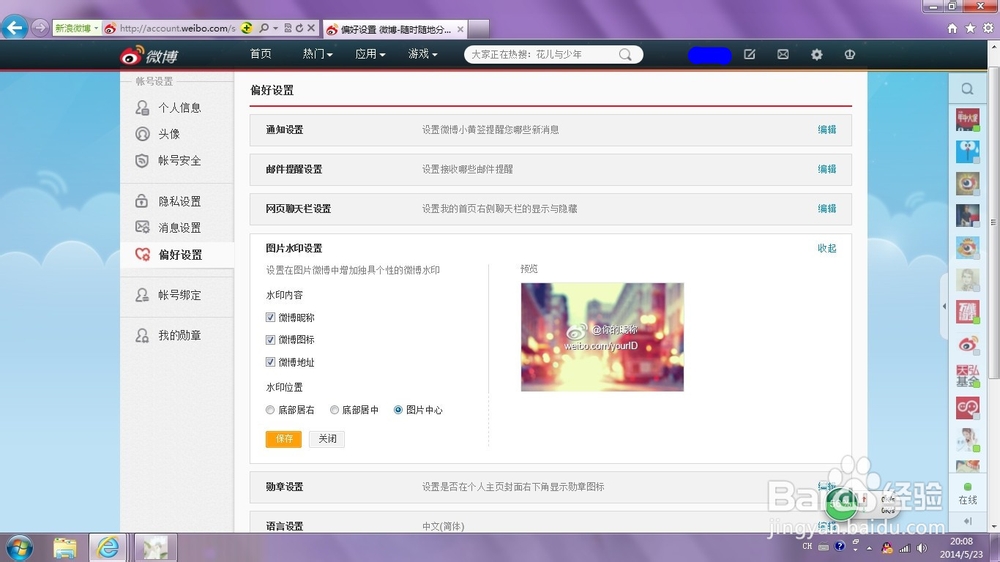Open the 天弘基金 contact in chat sidebar

pyautogui.click(x=967, y=376)
